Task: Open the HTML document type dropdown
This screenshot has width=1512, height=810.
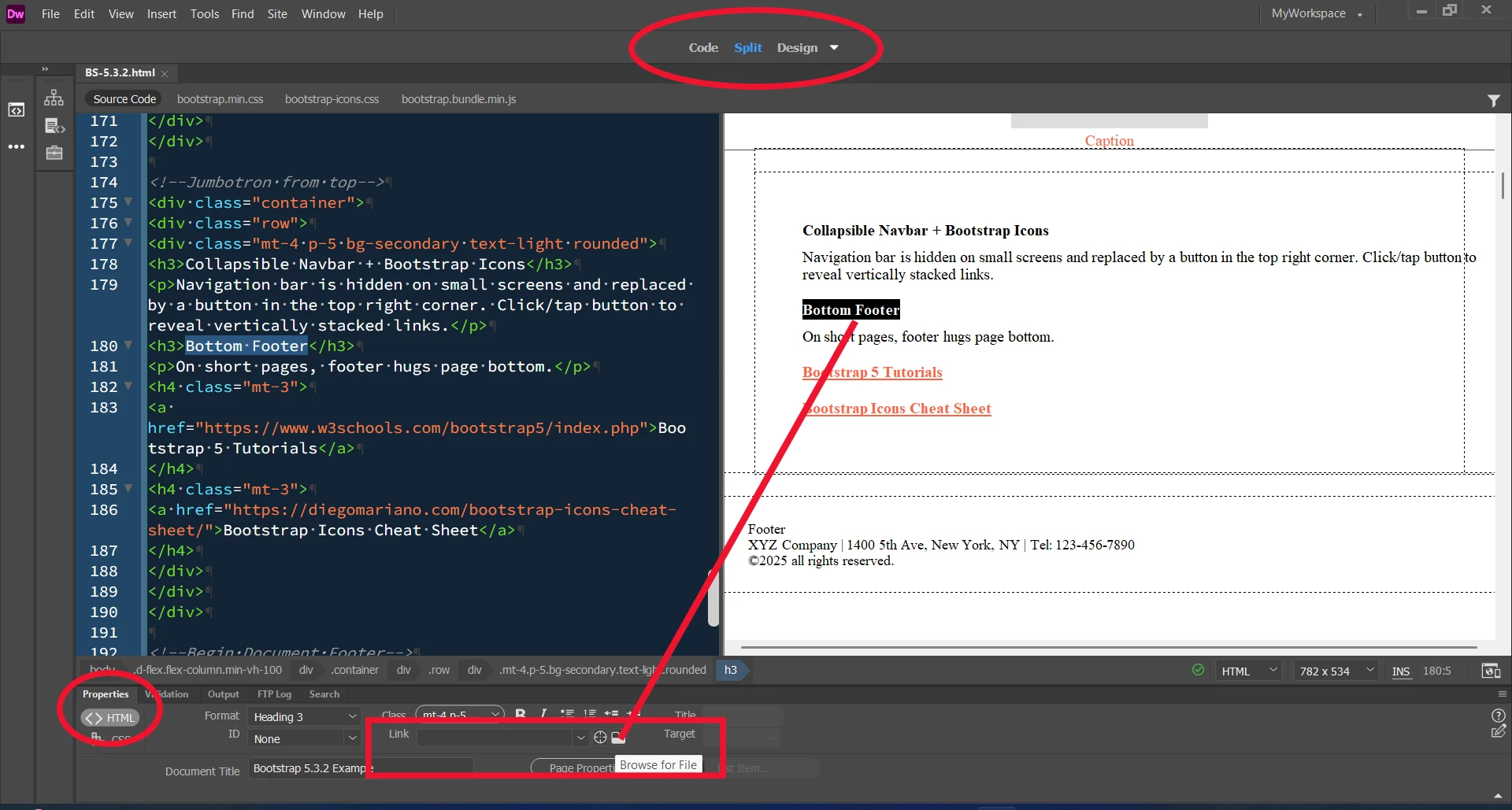Action: (1249, 671)
